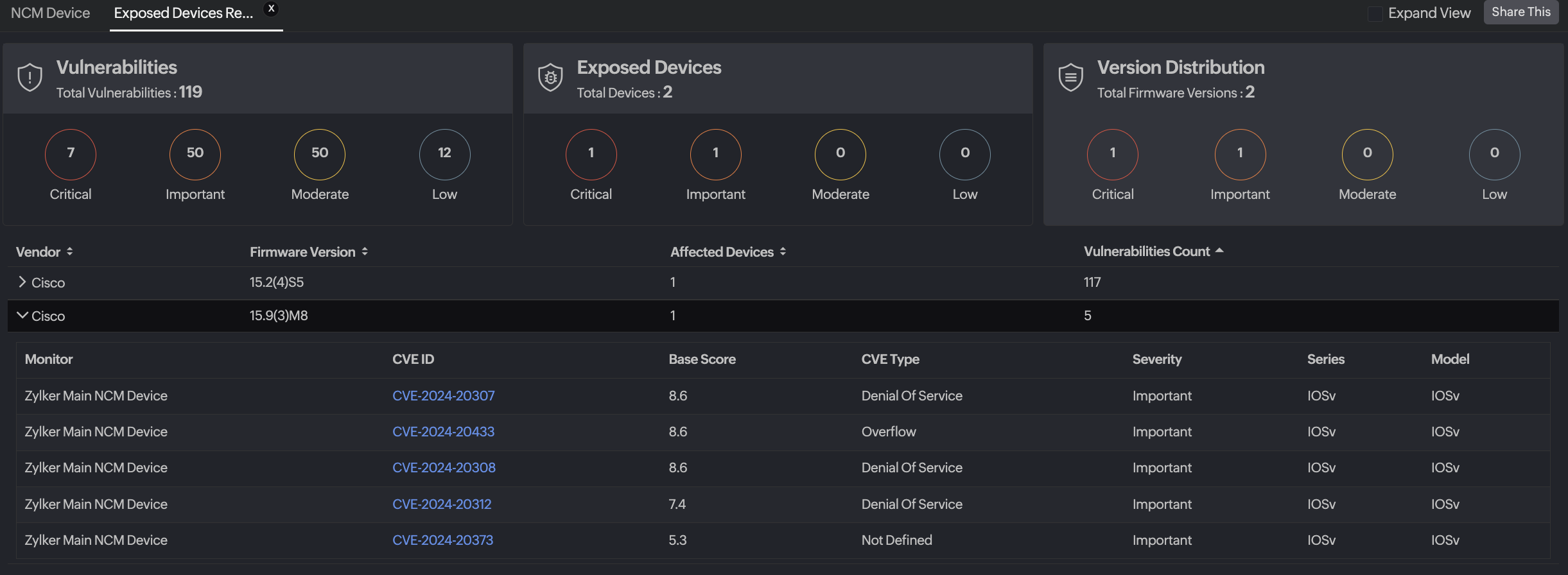Click the Low vulnerabilities circle showing 12

click(444, 154)
